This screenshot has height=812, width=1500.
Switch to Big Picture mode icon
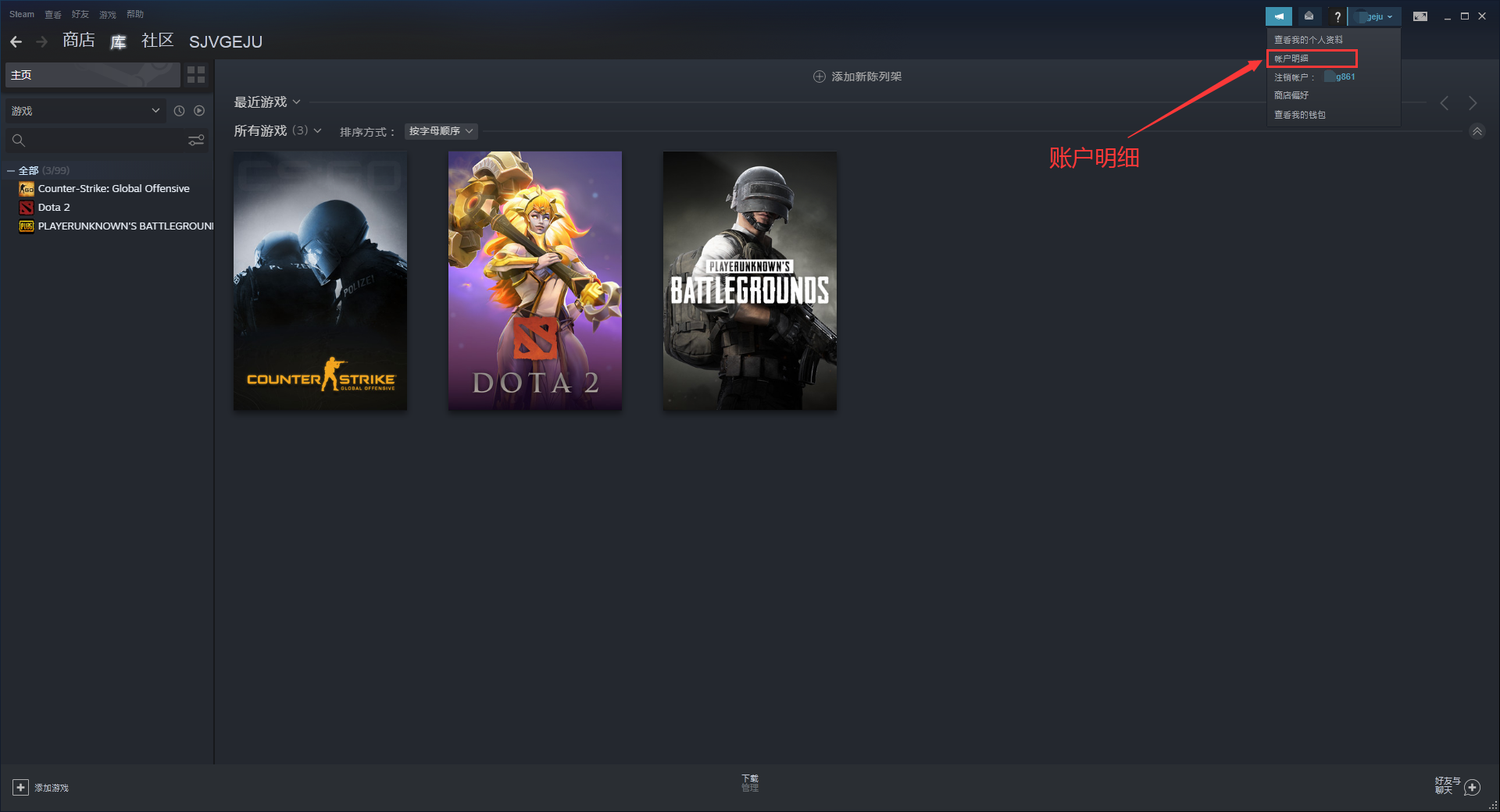tap(1420, 16)
